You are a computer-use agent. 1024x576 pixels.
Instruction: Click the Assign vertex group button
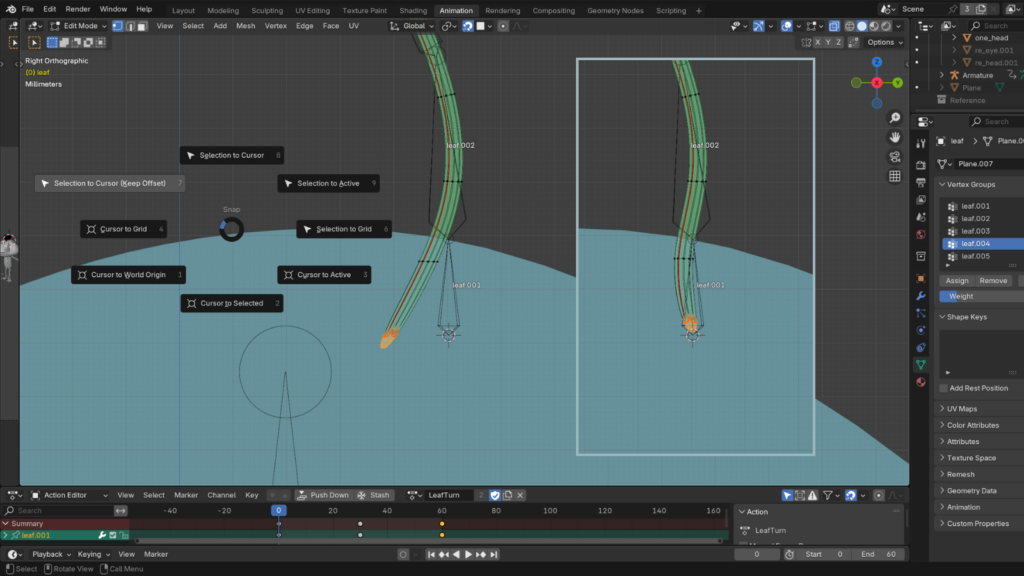coord(957,281)
